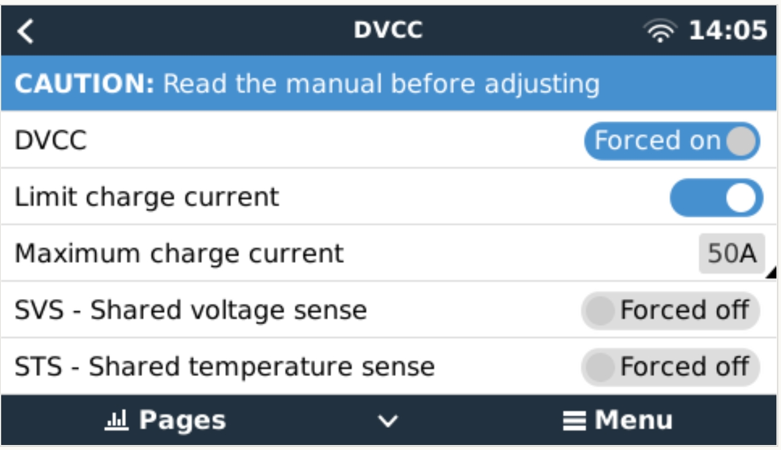
Task: Click the DVCC page title
Action: (389, 30)
